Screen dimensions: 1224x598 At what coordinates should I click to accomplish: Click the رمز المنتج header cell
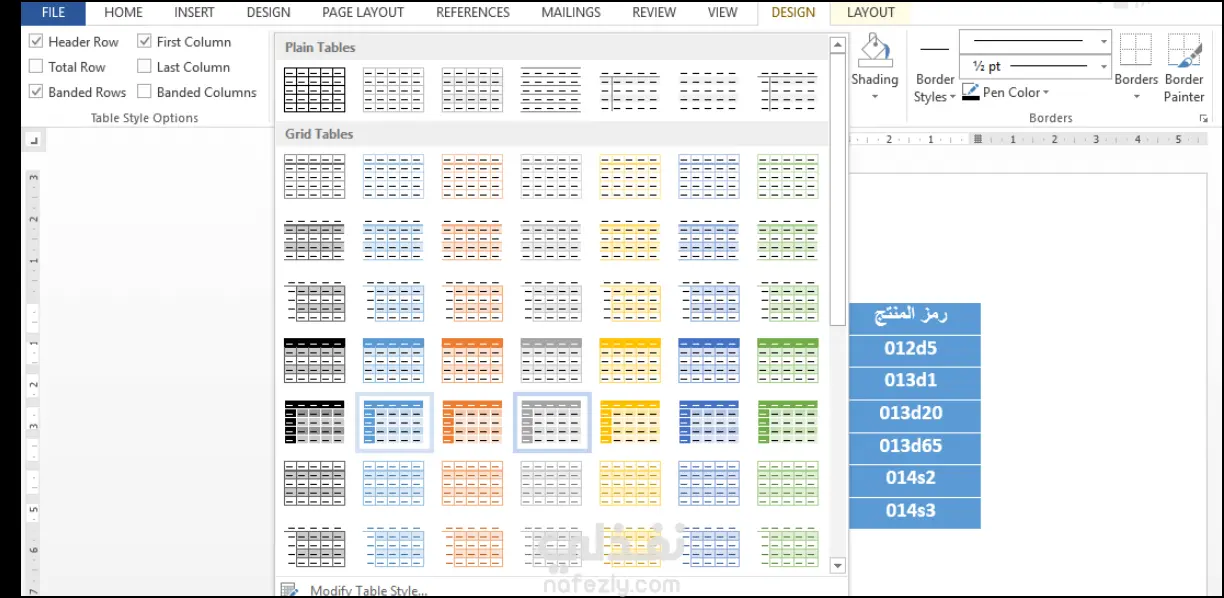click(x=915, y=317)
